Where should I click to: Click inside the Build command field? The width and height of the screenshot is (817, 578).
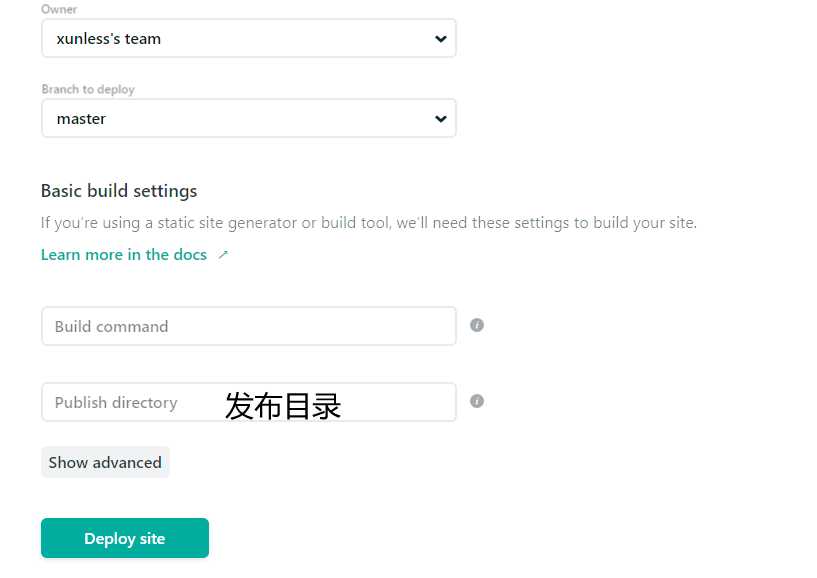pyautogui.click(x=248, y=324)
